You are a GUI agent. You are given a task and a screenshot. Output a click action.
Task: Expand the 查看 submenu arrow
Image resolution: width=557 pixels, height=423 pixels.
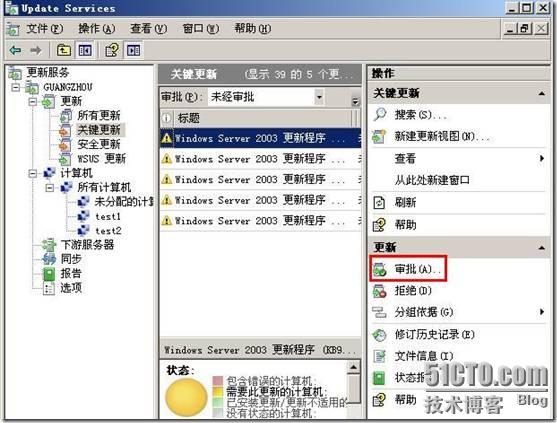tap(541, 158)
